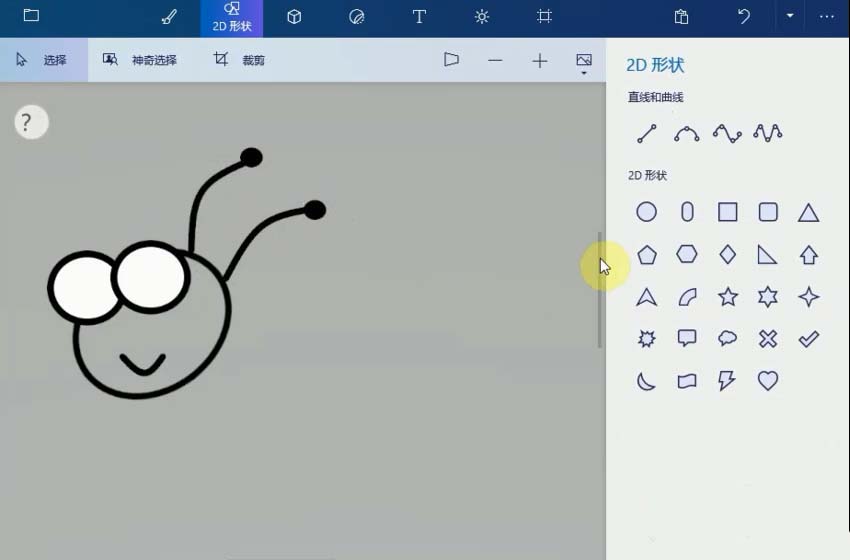
Task: Switch to the Brushes tab
Action: coord(169,17)
